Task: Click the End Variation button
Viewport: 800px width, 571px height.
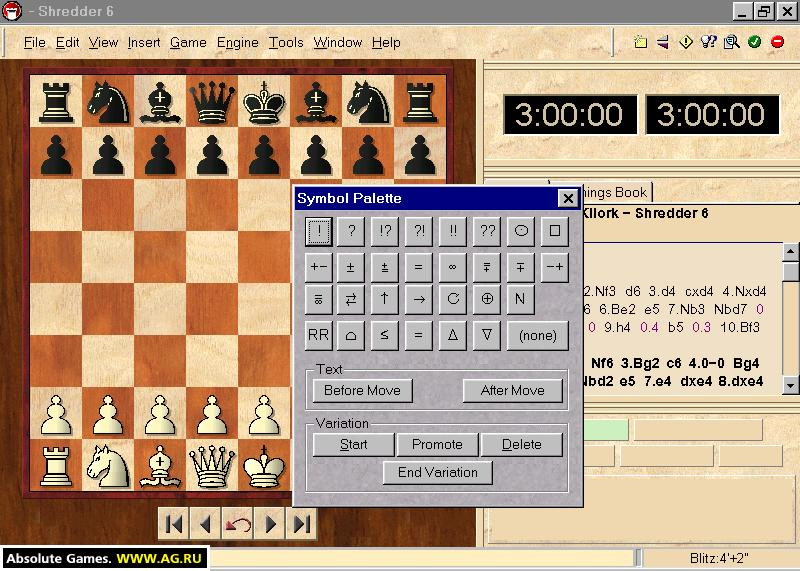Action: pyautogui.click(x=438, y=473)
